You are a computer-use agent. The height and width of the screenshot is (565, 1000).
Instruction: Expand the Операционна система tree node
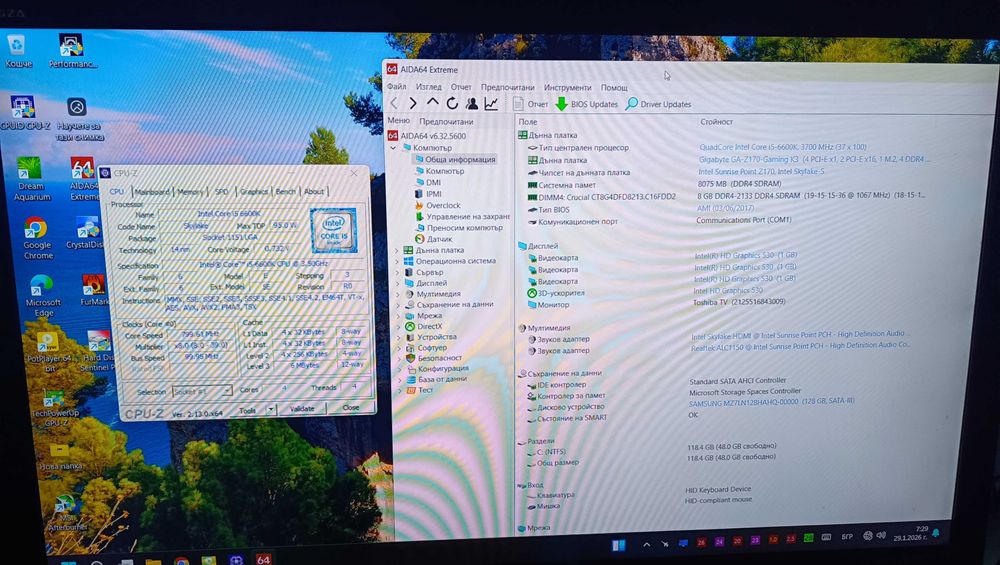click(399, 261)
